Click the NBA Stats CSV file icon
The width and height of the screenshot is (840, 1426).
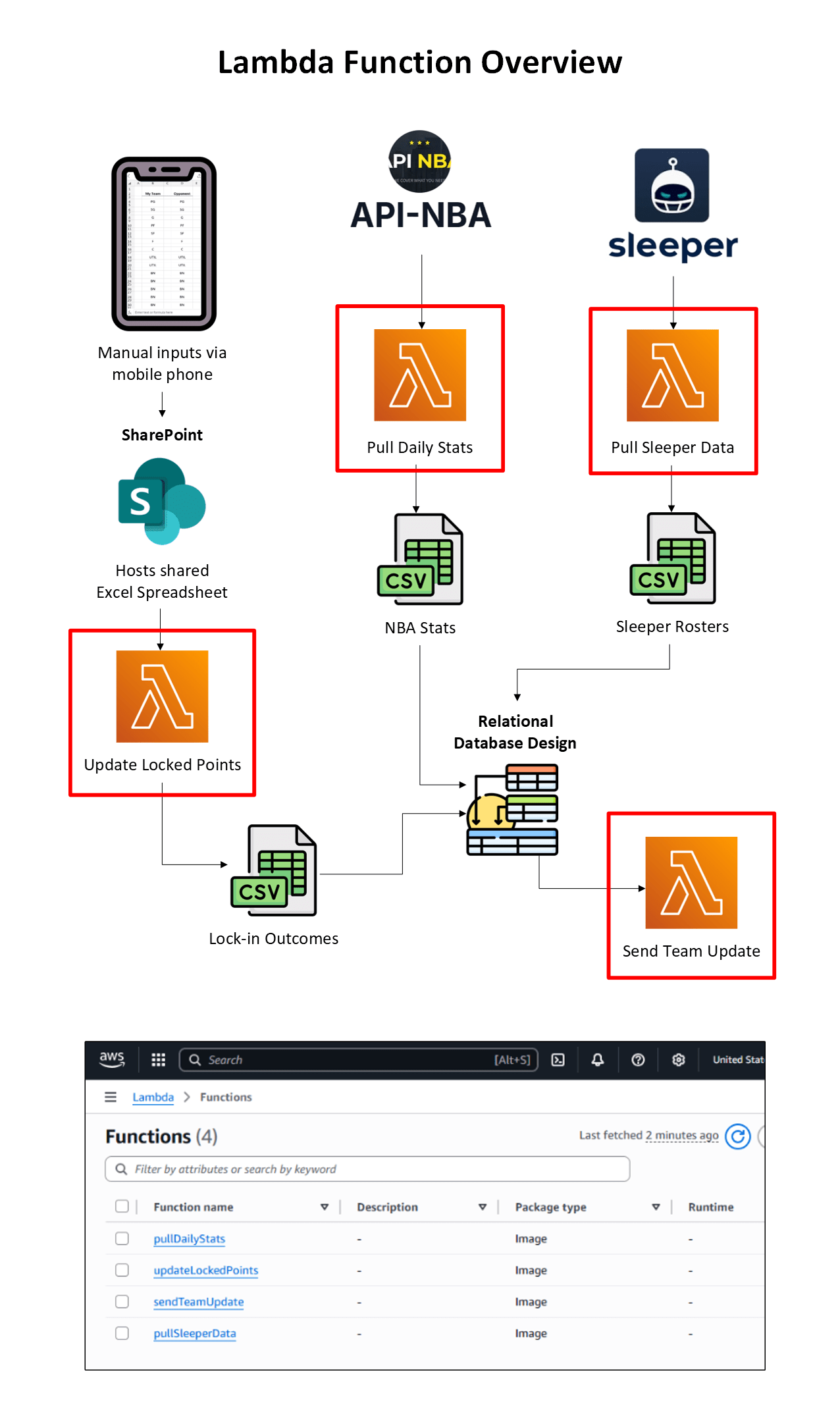(x=420, y=559)
